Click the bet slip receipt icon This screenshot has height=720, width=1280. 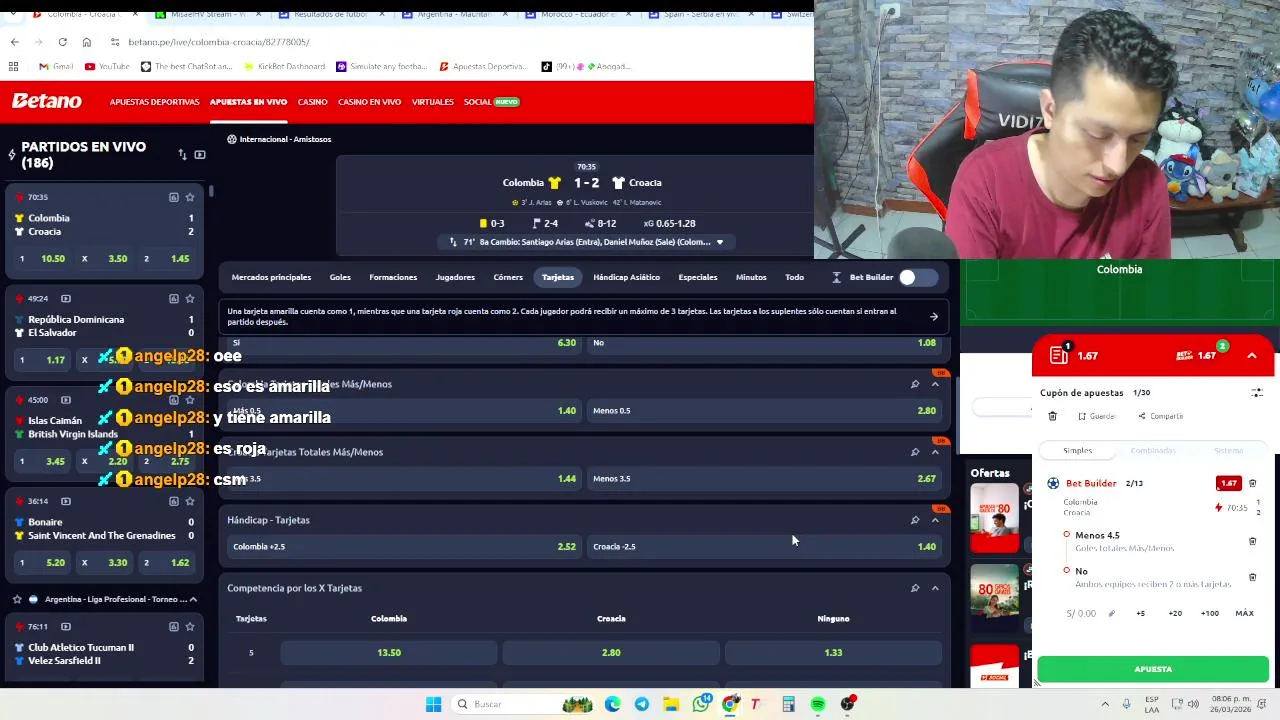[x=1059, y=355]
